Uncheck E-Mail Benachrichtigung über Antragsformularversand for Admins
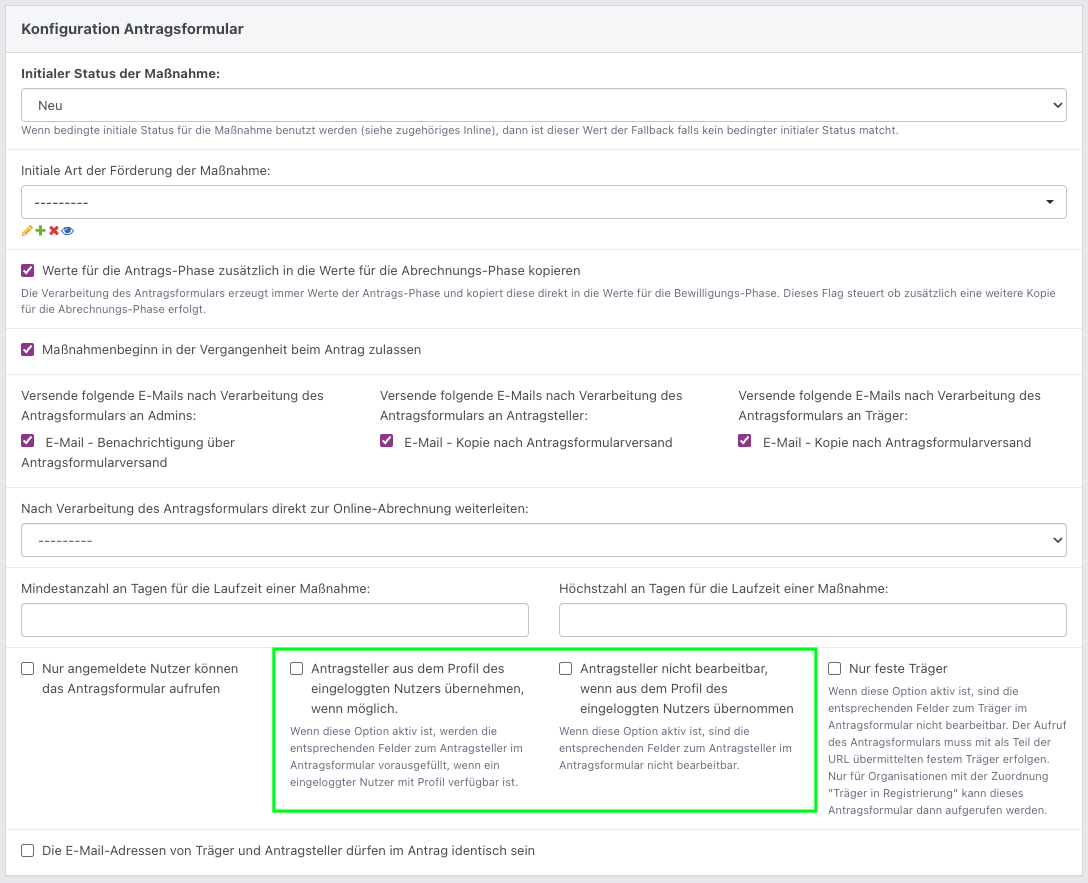 pyautogui.click(x=28, y=441)
